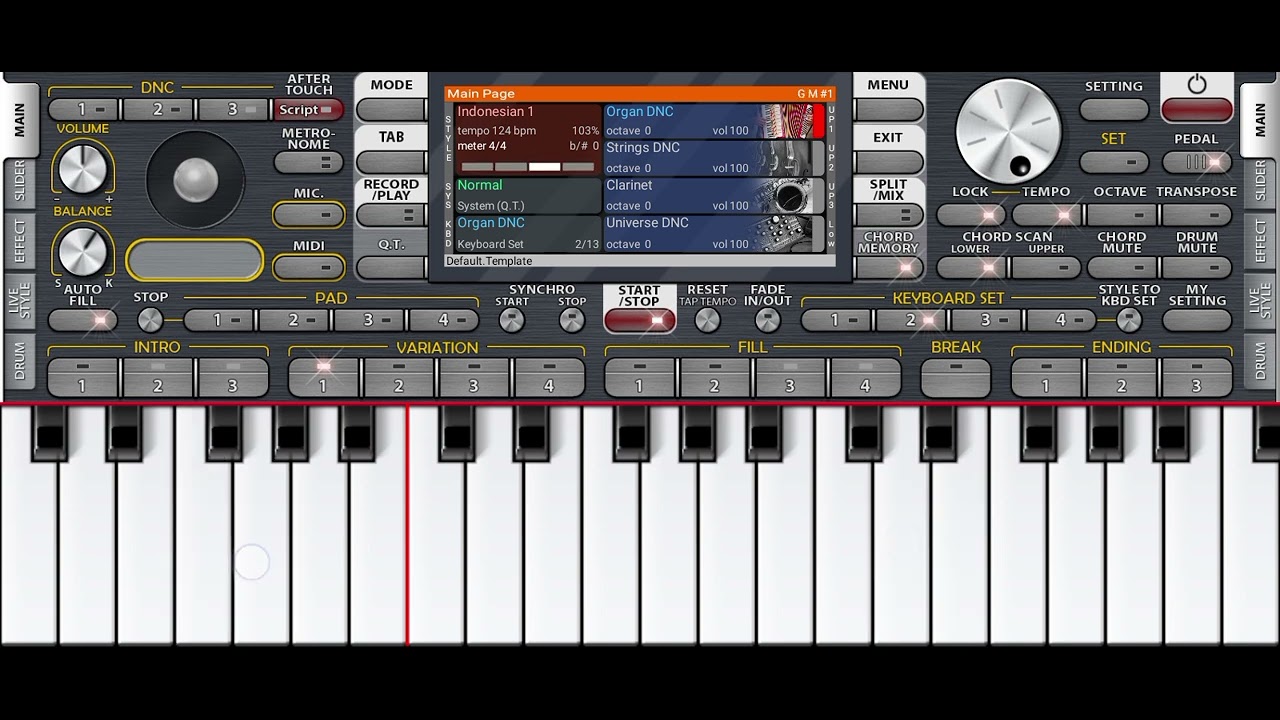The height and width of the screenshot is (720, 1280).
Task: Adjust the Balance knob
Action: pos(83,250)
